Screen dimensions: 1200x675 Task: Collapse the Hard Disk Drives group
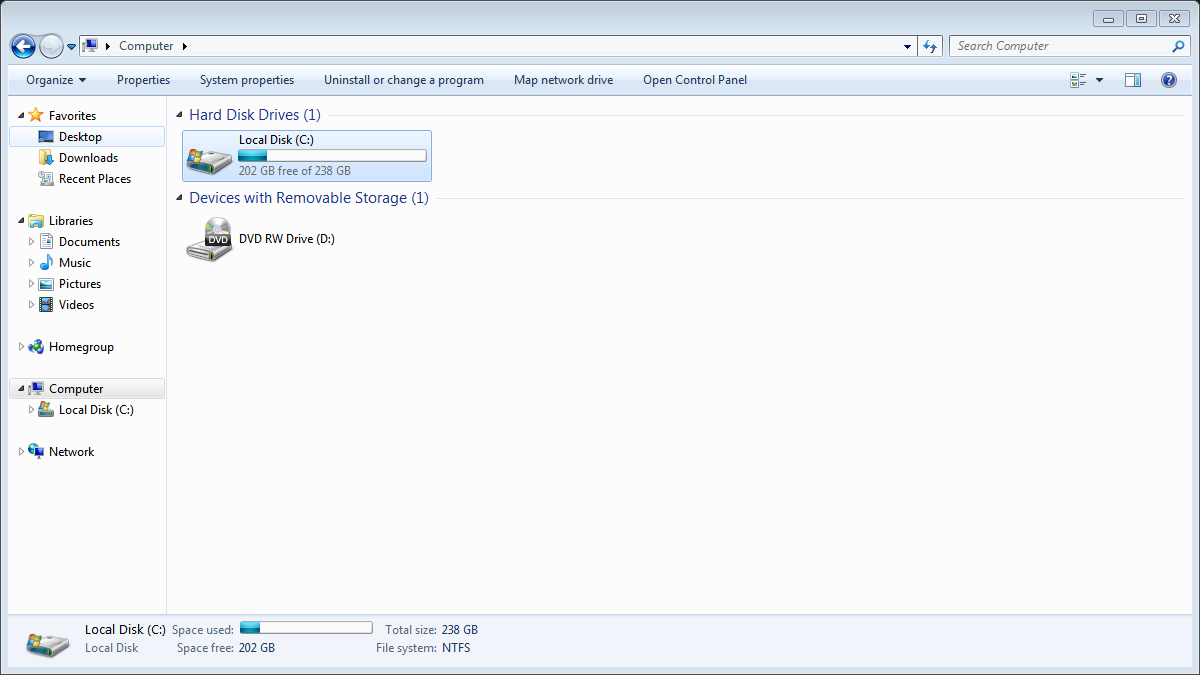click(179, 115)
